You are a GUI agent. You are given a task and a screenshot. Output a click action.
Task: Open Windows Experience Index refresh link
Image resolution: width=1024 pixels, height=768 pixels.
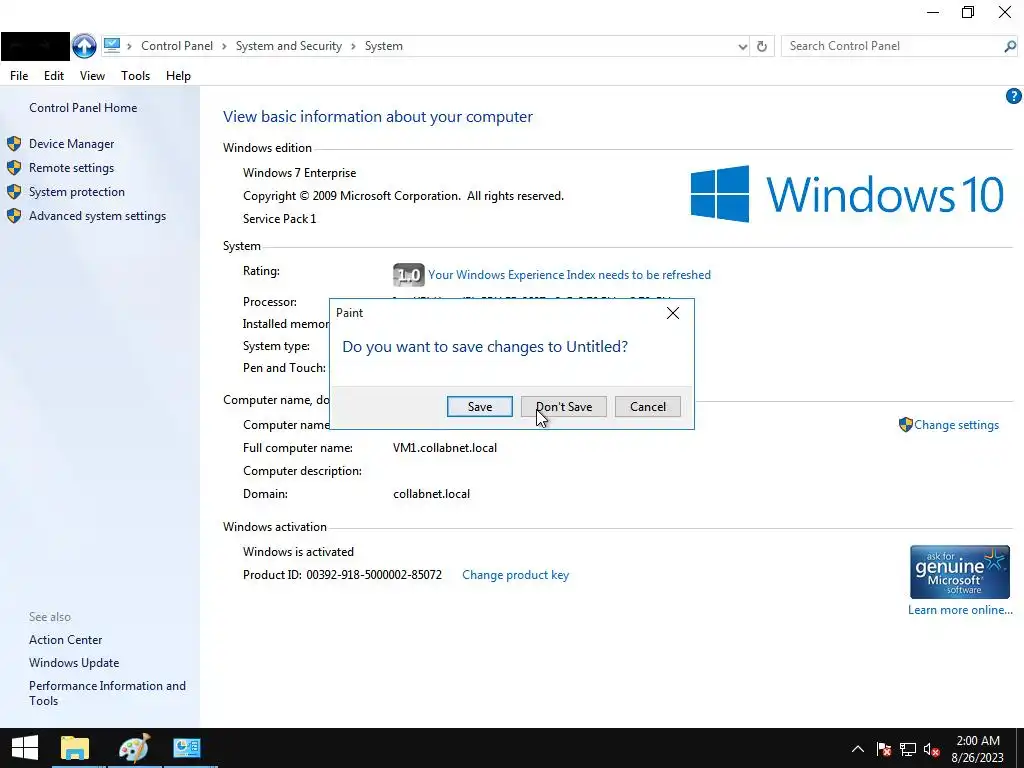(x=569, y=275)
